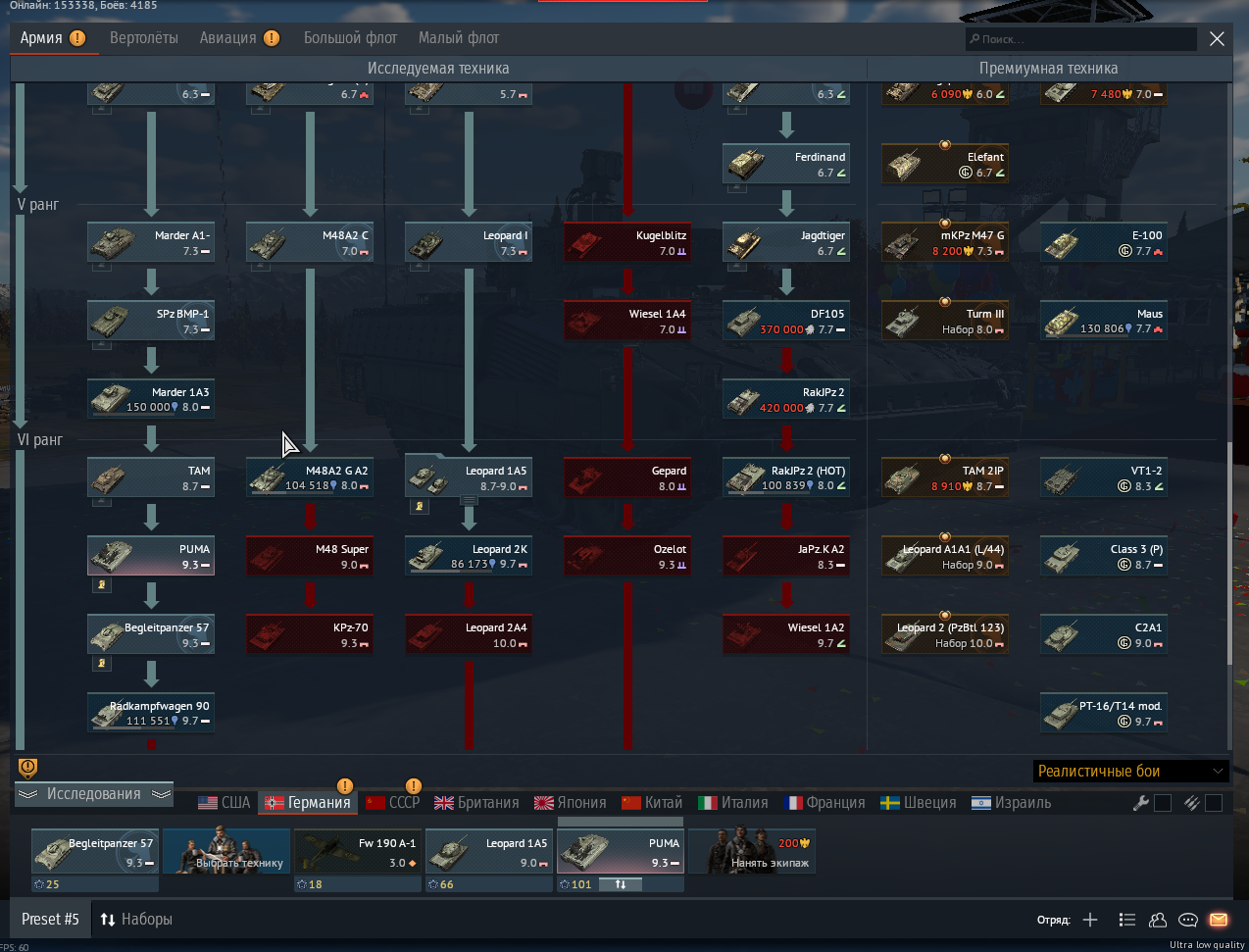Select the E-100 vehicle card
This screenshot has height=952, width=1249.
coord(1104,242)
